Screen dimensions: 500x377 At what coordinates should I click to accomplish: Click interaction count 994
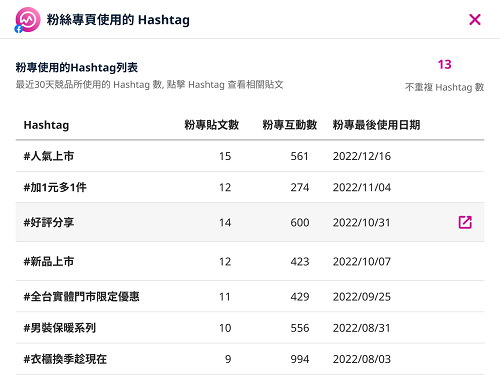[300, 359]
